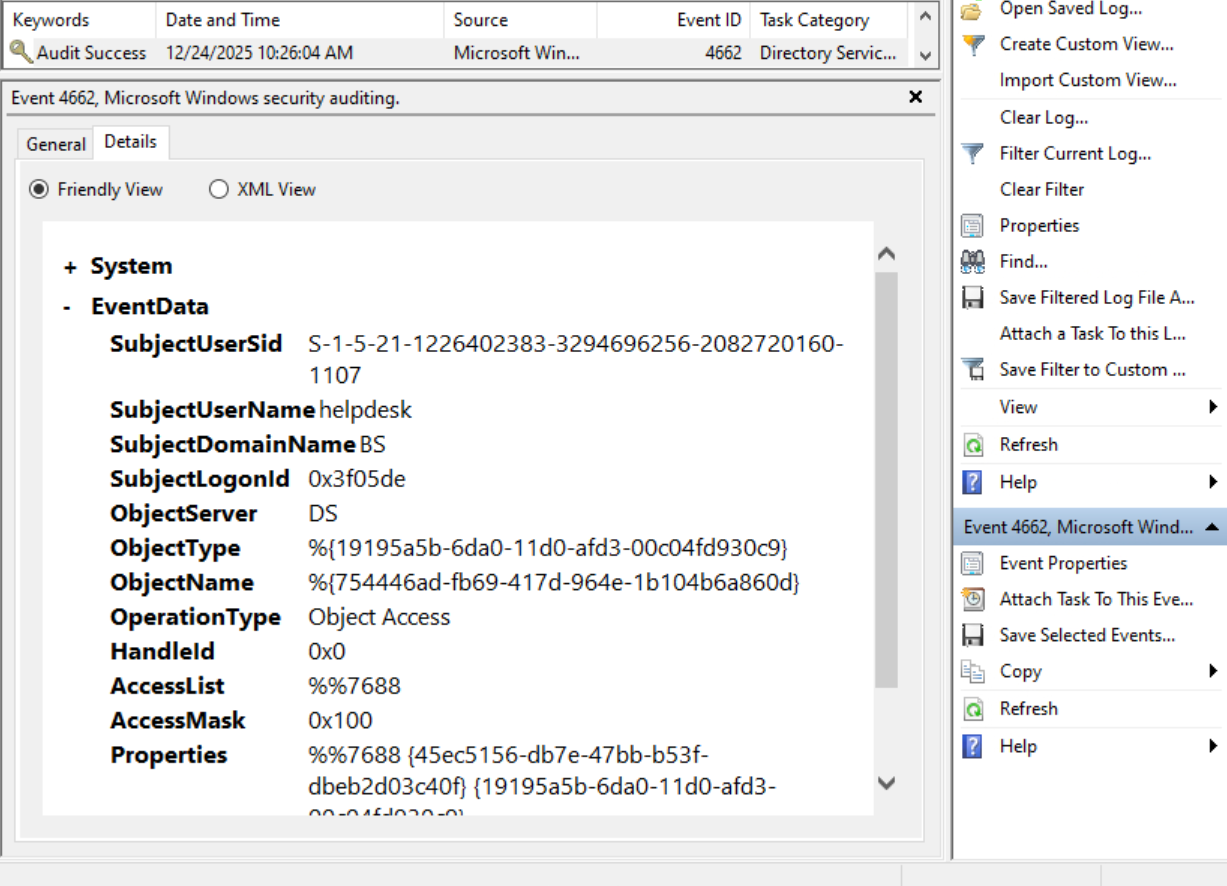Select the Friendly View radio button

[x=39, y=189]
